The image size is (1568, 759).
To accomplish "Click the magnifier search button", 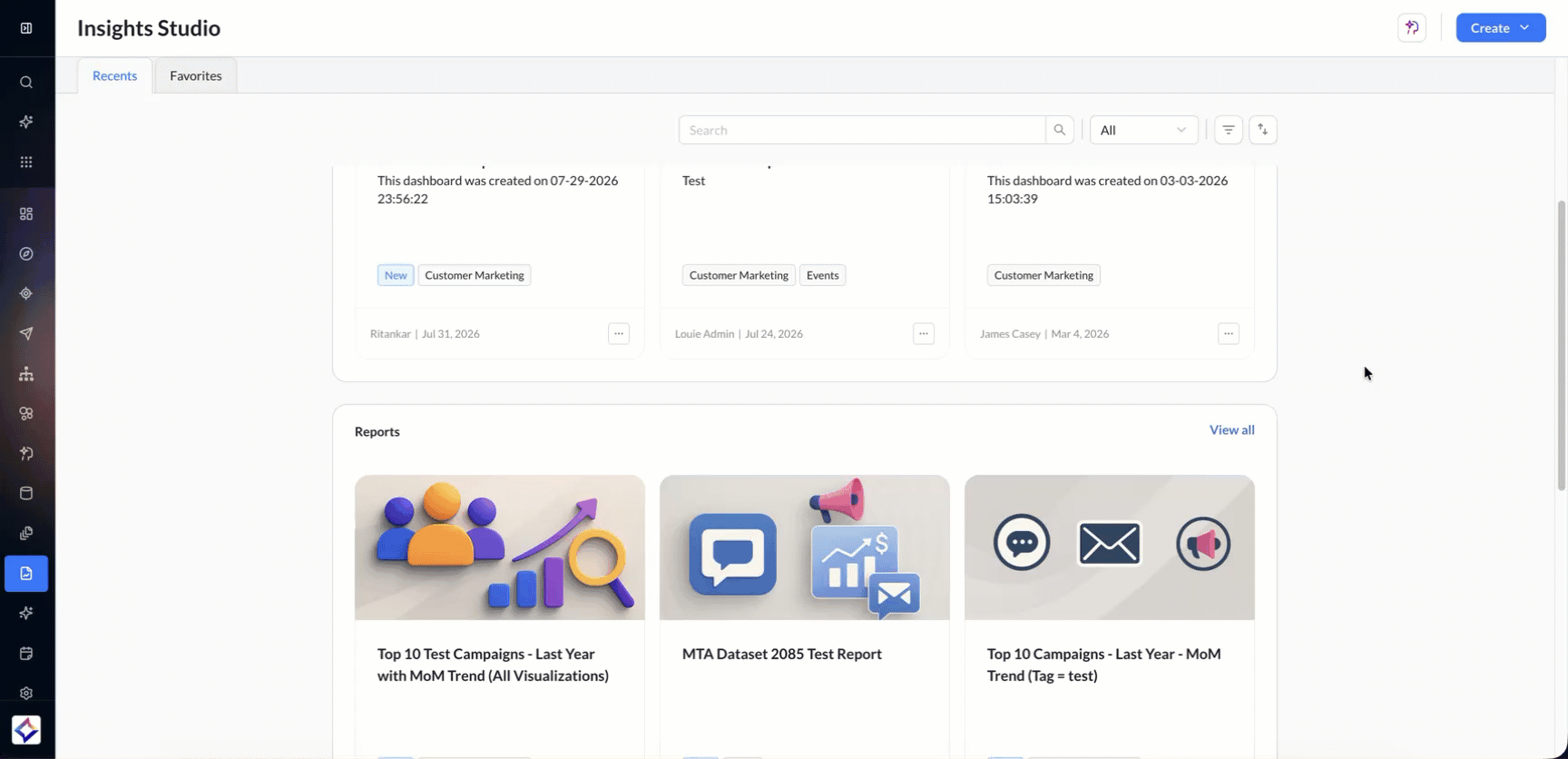I will coord(1060,130).
